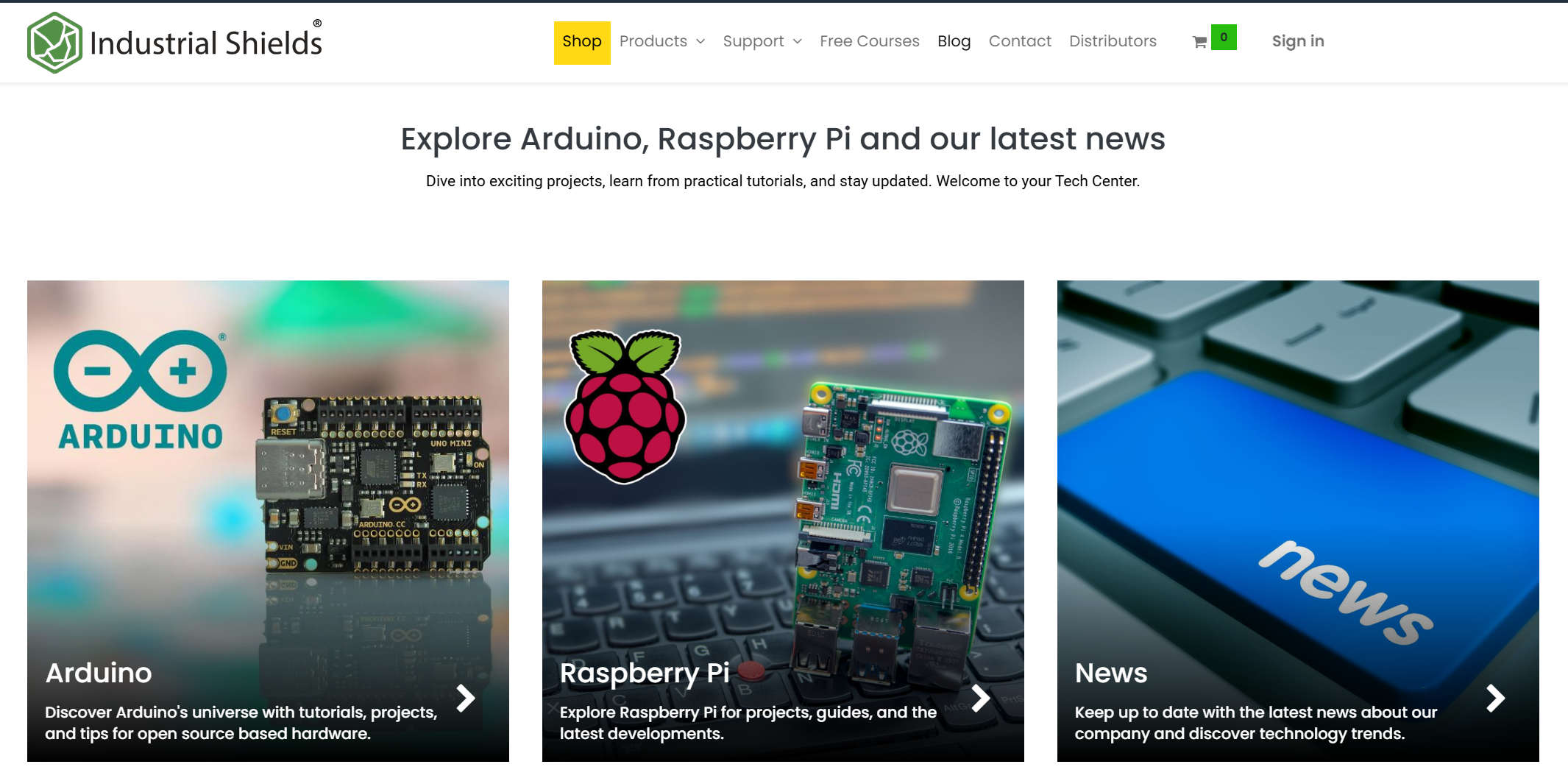Expand the Support dropdown menu
The image size is (1568, 767).
[762, 41]
